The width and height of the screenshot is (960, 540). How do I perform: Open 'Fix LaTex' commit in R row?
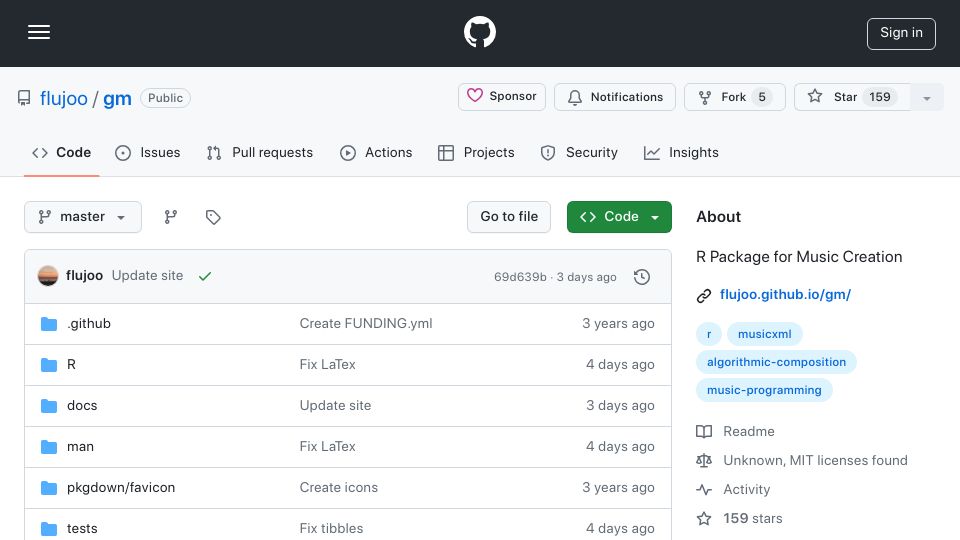[328, 364]
